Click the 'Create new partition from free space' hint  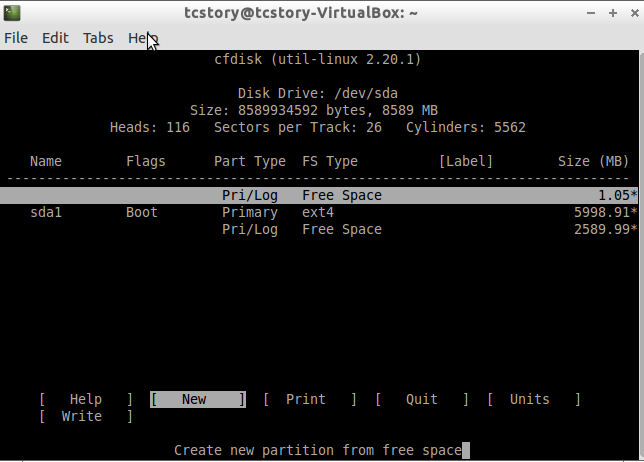tap(318, 451)
